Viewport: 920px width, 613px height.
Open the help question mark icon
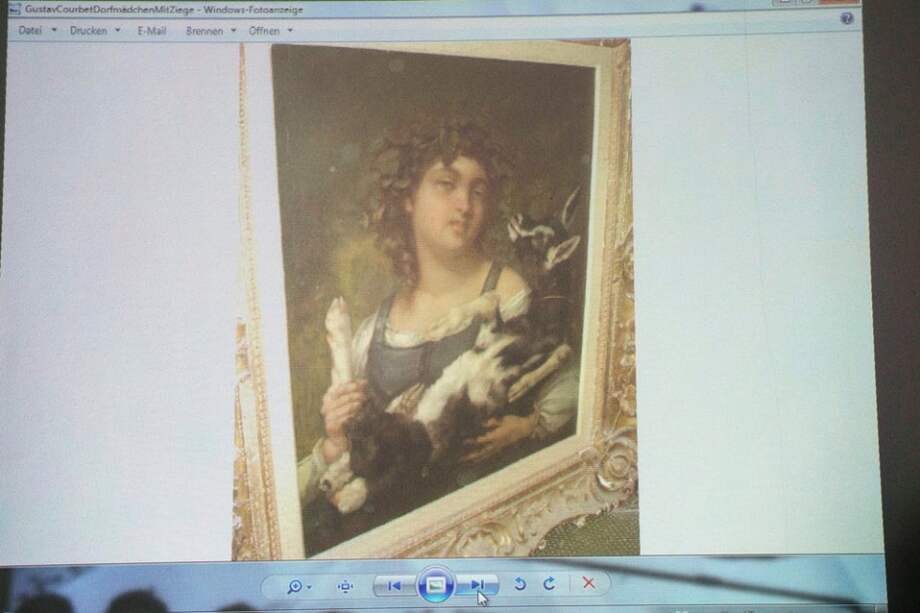coord(848,18)
